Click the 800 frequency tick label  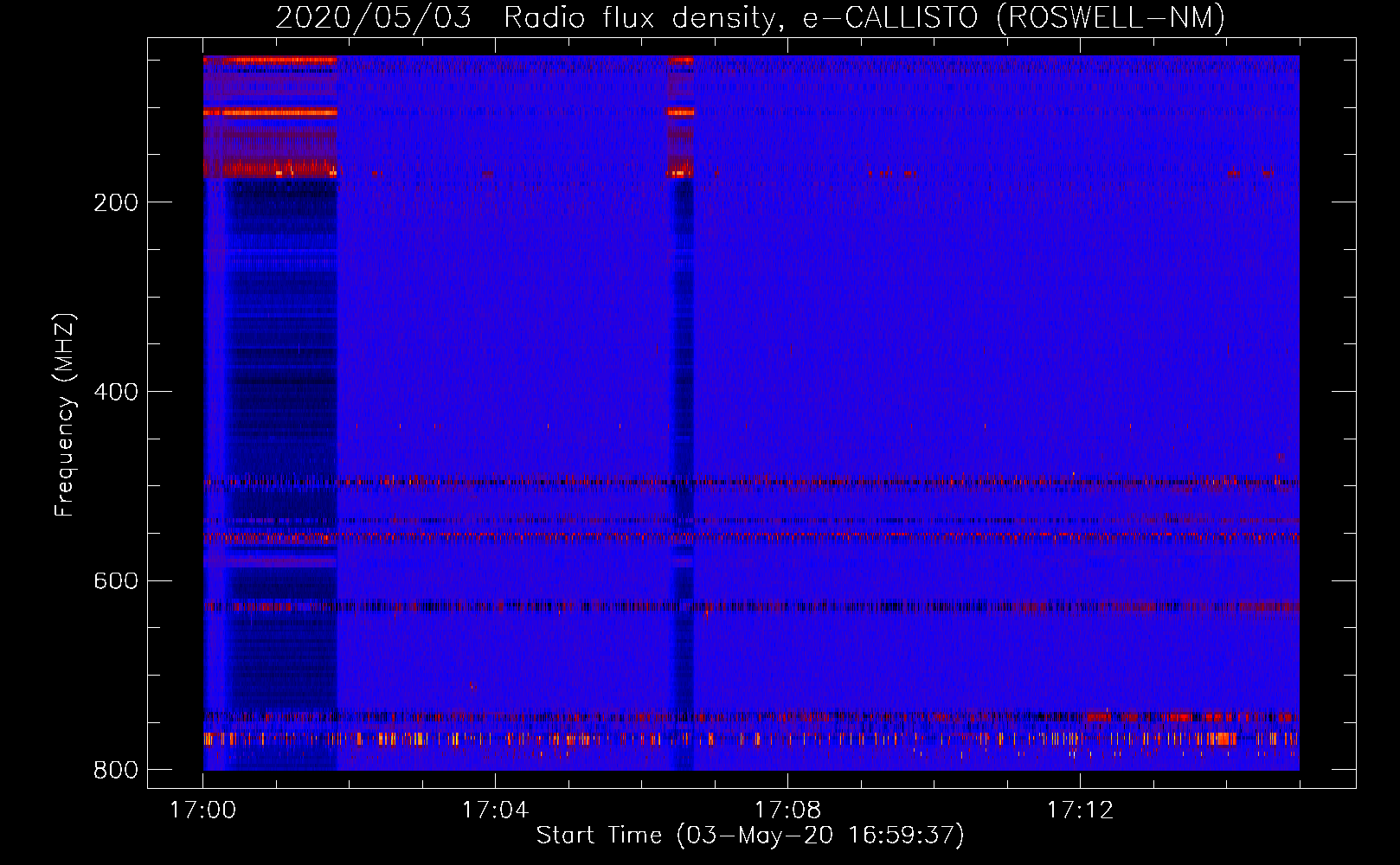tap(116, 770)
